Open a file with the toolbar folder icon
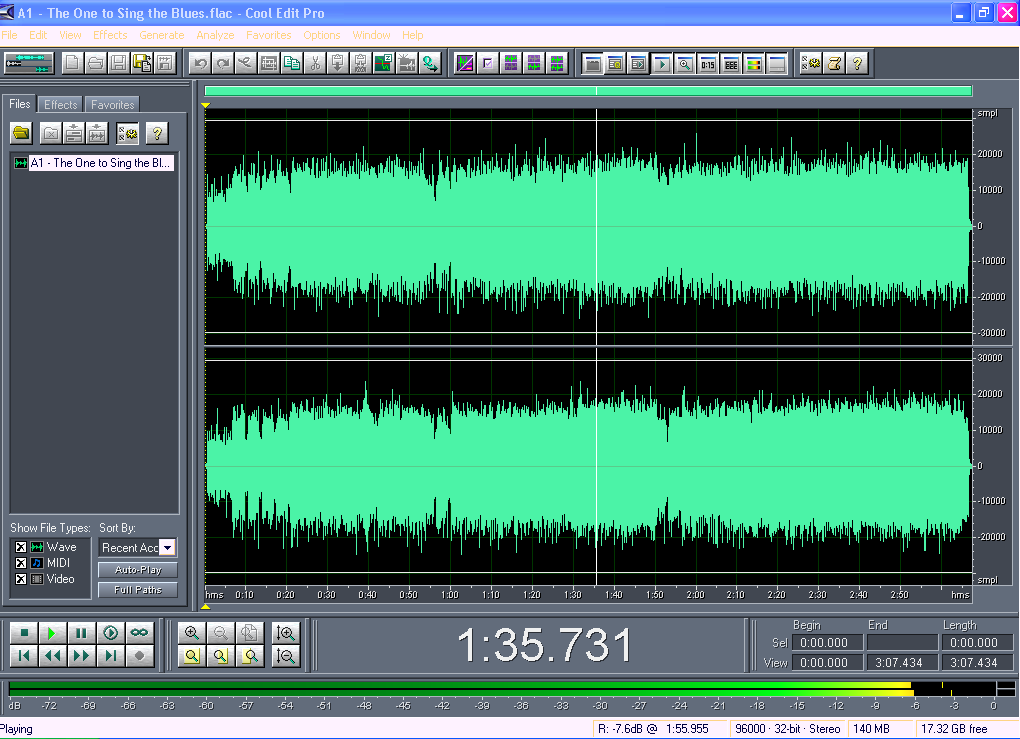 96,63
